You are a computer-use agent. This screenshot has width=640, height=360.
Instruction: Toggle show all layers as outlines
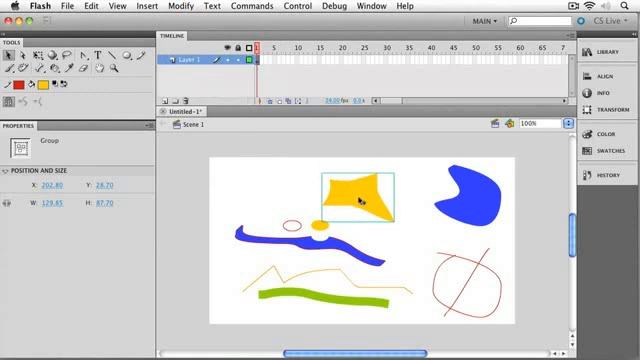point(249,48)
